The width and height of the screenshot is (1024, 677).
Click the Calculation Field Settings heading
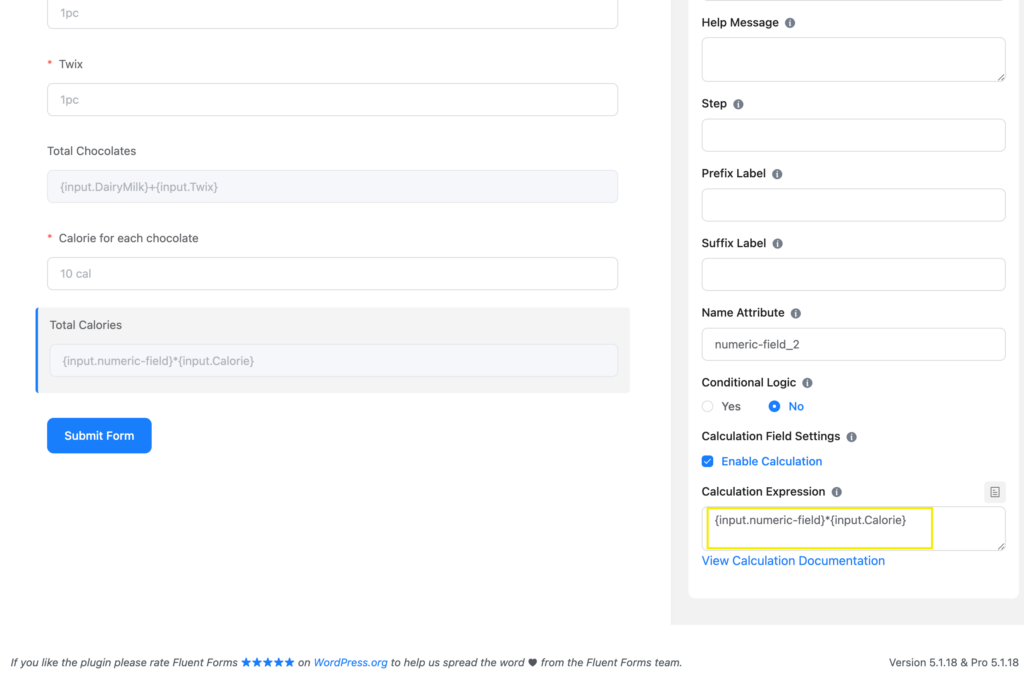pos(771,436)
